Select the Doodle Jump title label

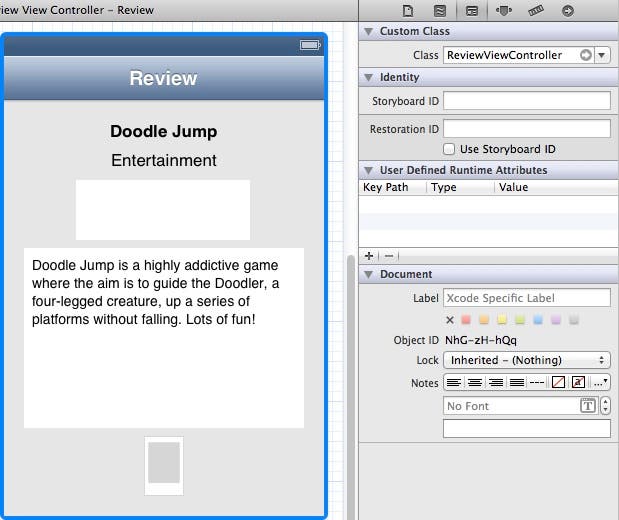(163, 131)
